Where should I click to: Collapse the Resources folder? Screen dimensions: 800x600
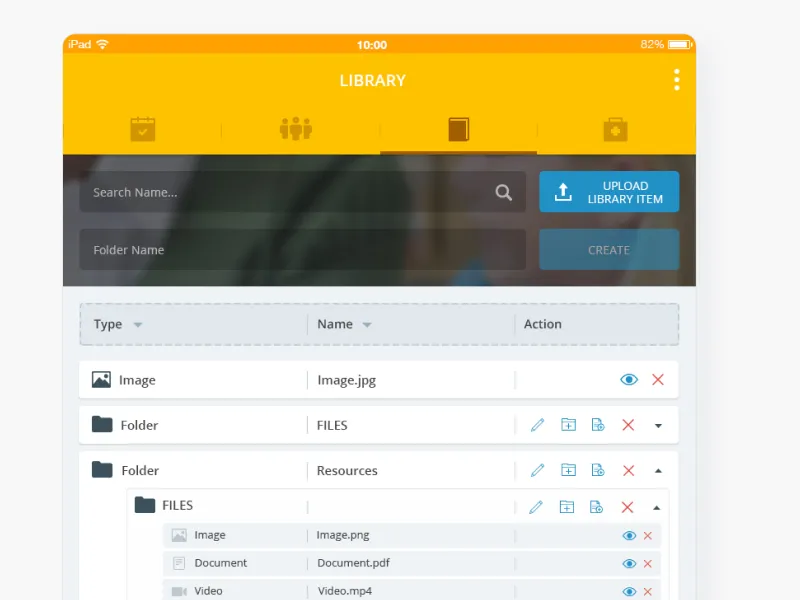click(658, 471)
